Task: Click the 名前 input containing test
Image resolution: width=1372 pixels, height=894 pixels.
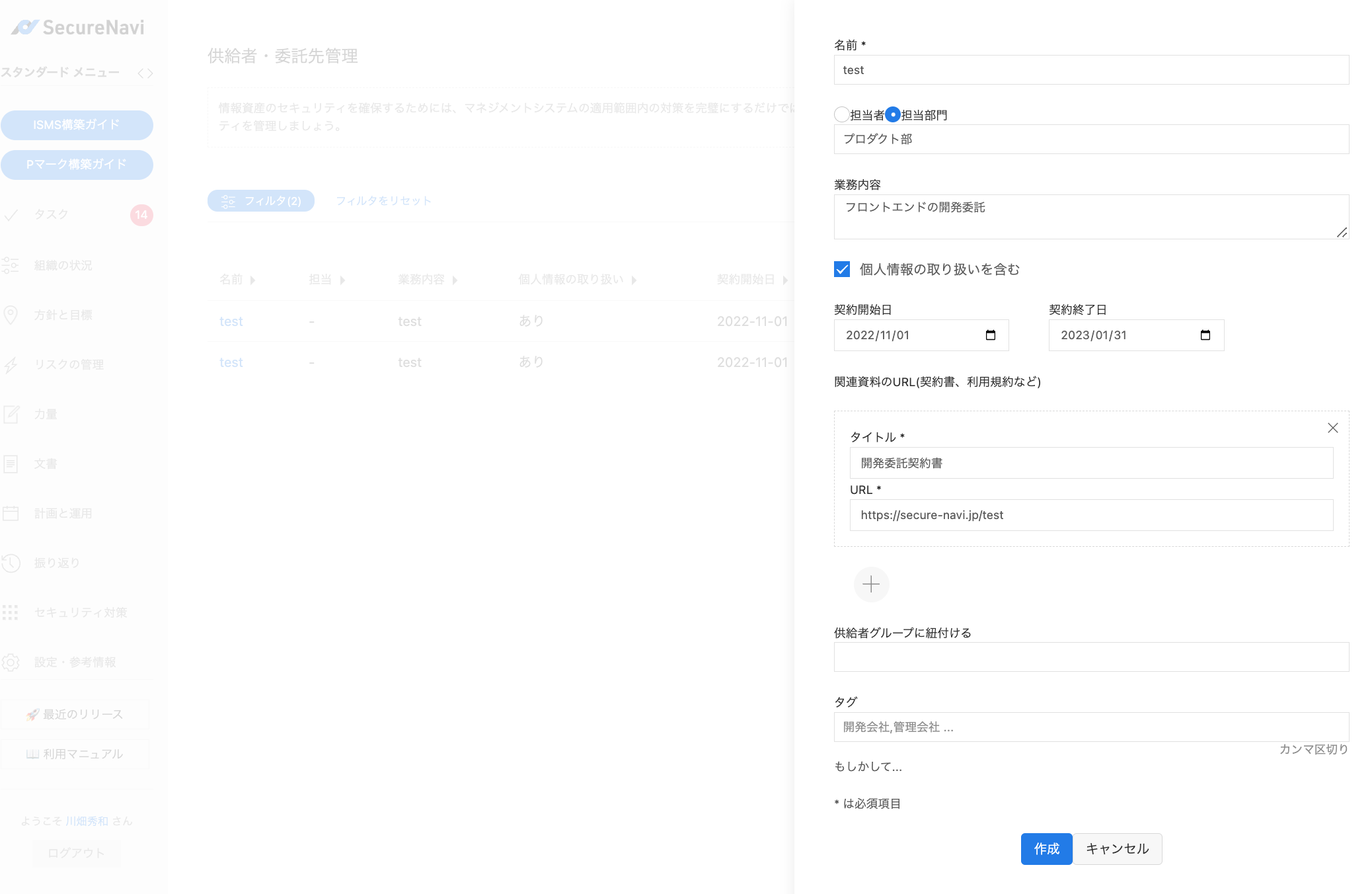Action: click(1091, 70)
